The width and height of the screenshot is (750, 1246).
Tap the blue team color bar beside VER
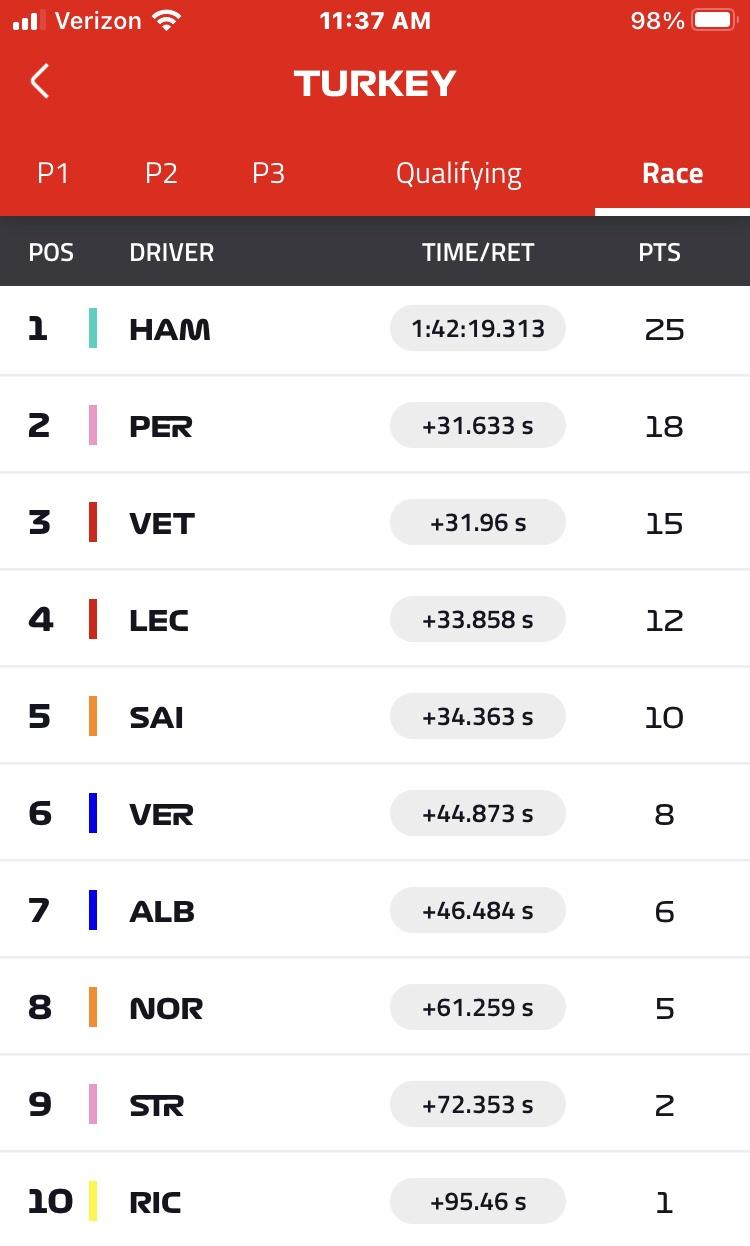pyautogui.click(x=93, y=814)
